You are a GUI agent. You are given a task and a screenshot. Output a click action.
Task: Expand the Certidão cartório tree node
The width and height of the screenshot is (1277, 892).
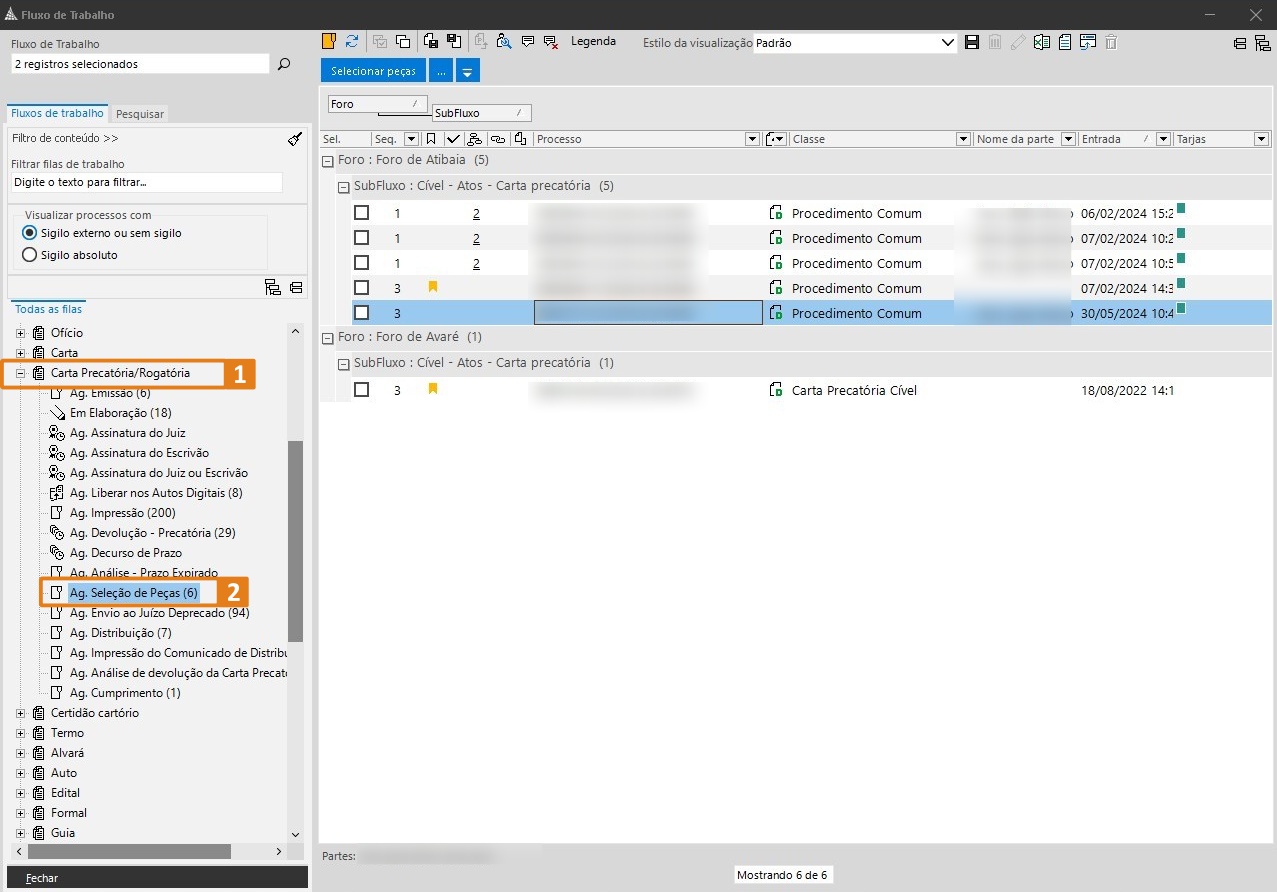point(21,713)
